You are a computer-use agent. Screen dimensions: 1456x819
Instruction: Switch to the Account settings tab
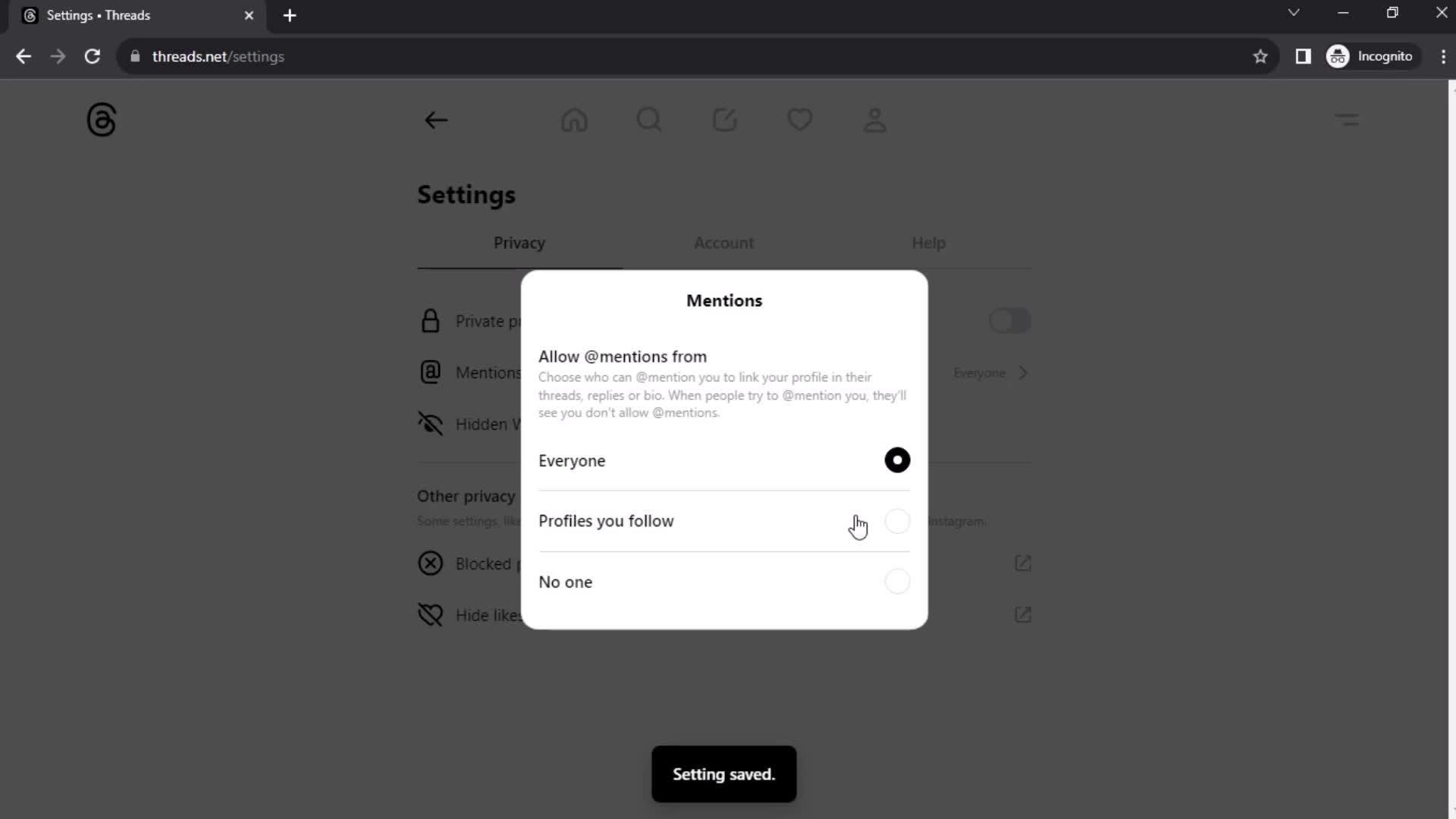[723, 242]
